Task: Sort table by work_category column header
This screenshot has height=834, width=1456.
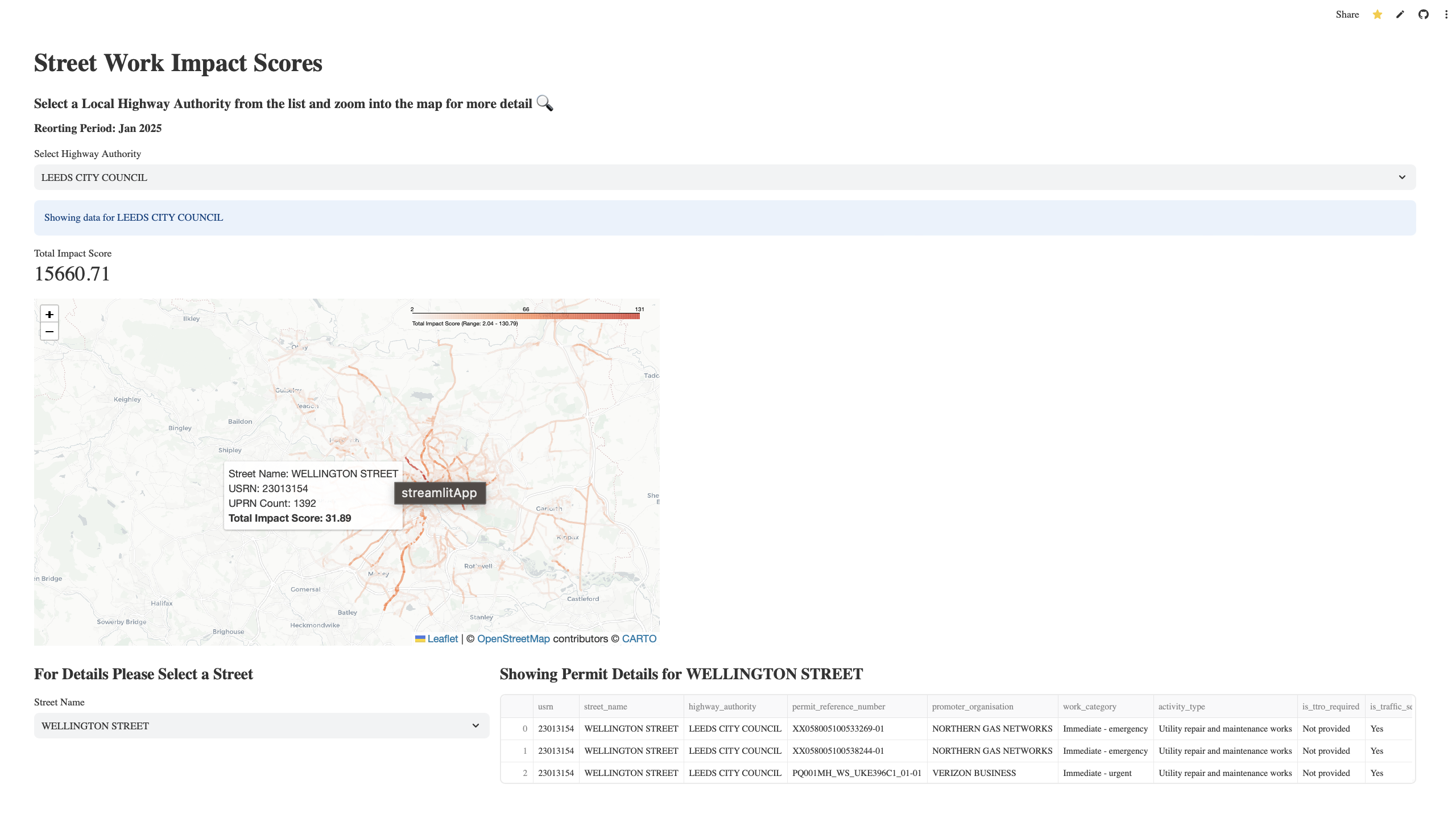Action: coord(1089,707)
